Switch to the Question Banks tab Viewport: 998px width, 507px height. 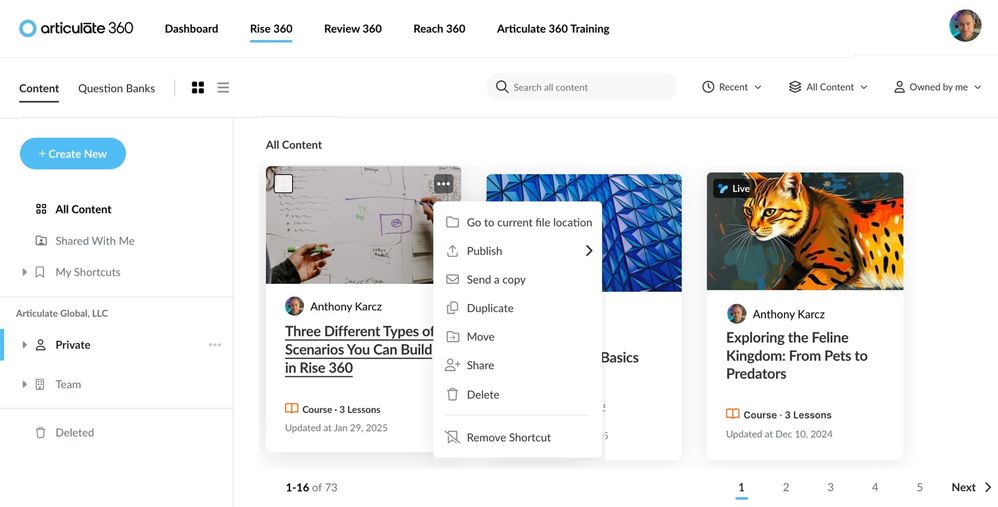point(116,88)
